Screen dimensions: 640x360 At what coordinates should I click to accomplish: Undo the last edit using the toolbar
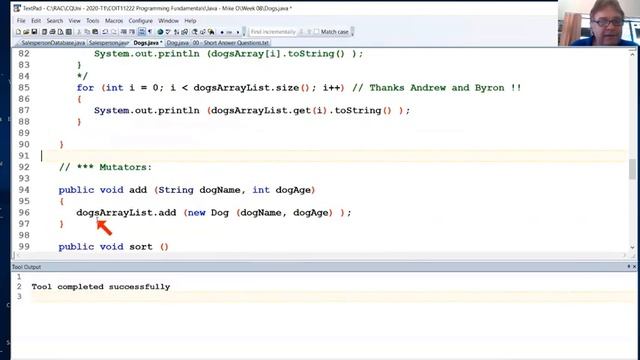click(104, 32)
